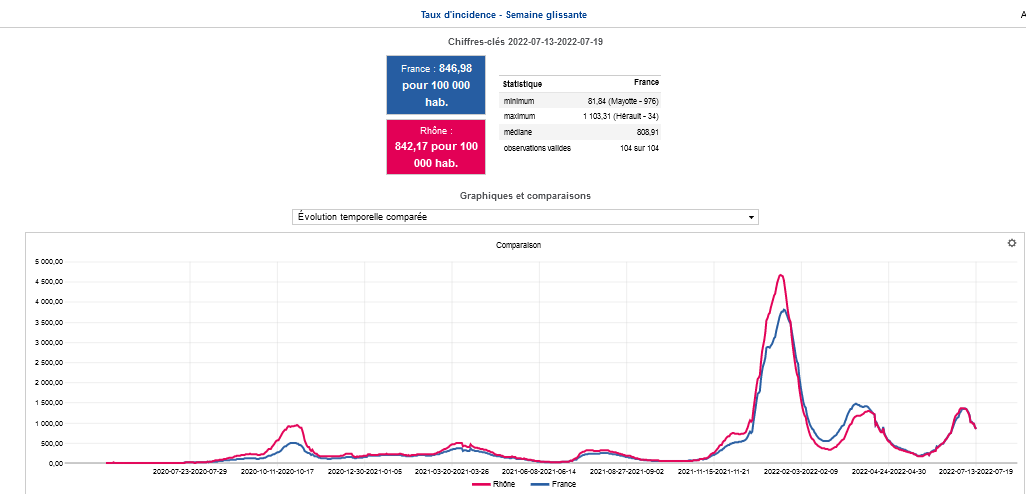This screenshot has width=1026, height=494.
Task: Click x-axis label '2020-07-23-2020-07-29'
Action: [190, 470]
